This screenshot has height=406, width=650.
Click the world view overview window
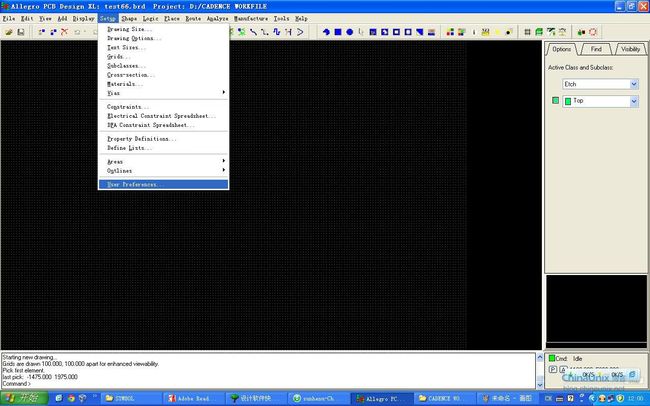pyautogui.click(x=596, y=311)
